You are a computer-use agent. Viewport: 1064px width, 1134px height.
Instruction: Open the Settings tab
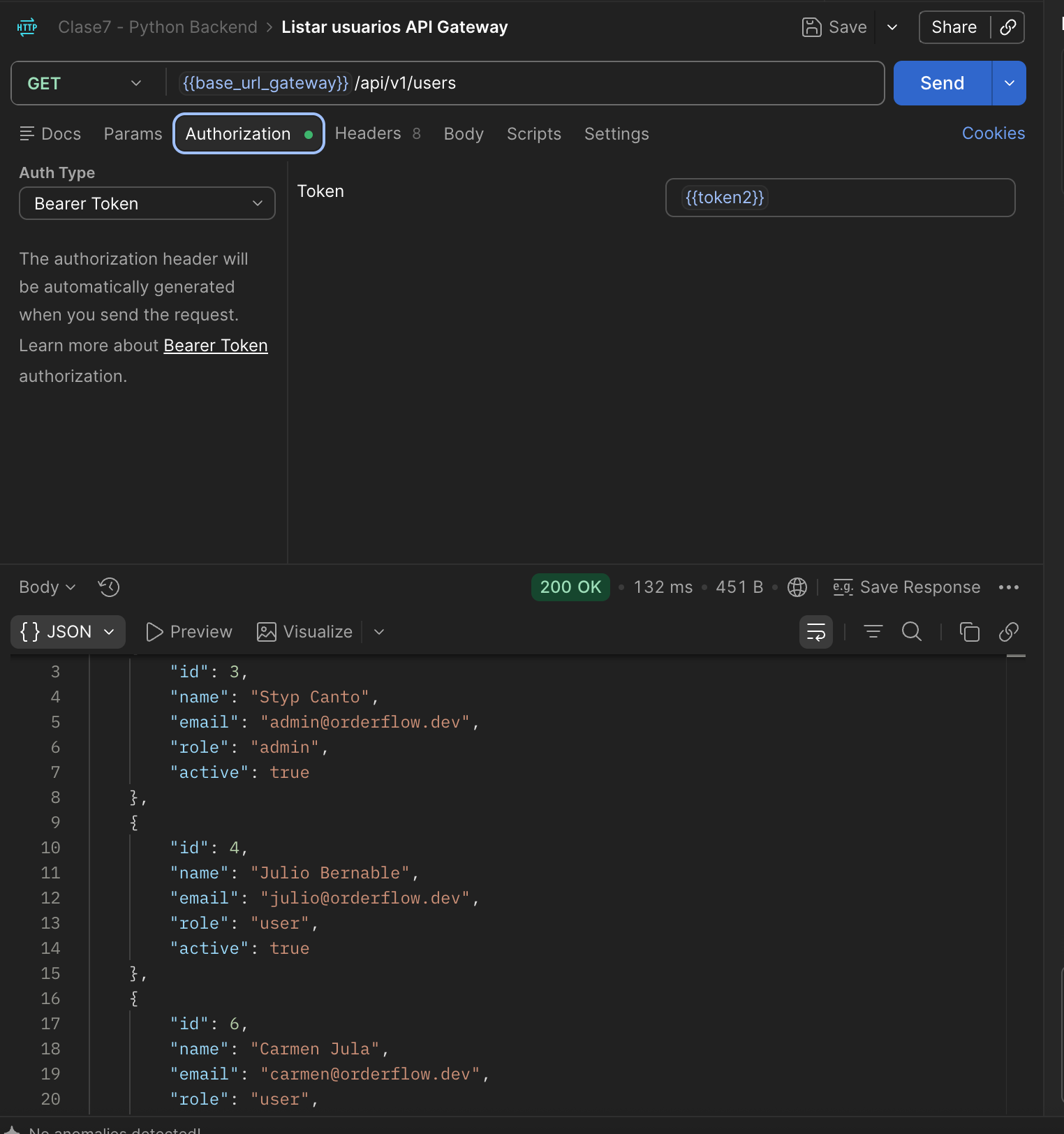click(x=616, y=133)
